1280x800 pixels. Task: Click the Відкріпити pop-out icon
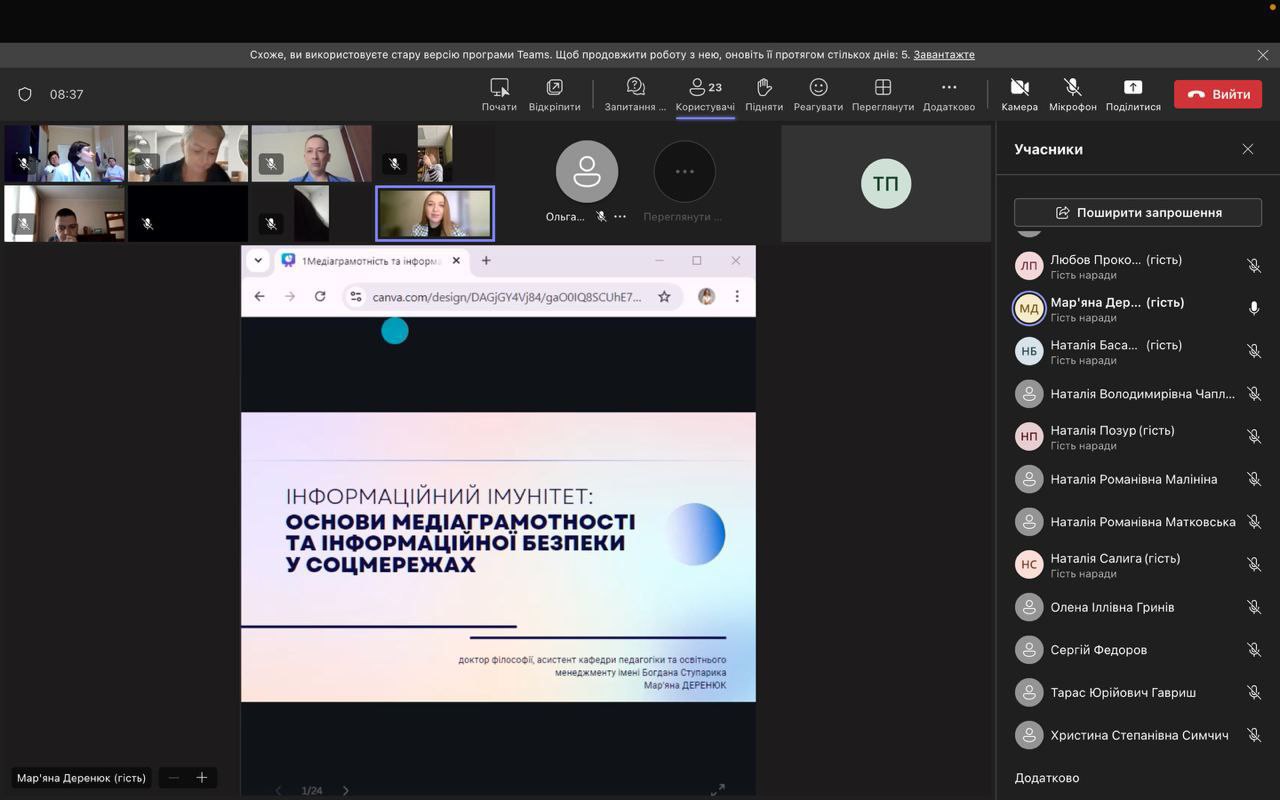point(554,88)
